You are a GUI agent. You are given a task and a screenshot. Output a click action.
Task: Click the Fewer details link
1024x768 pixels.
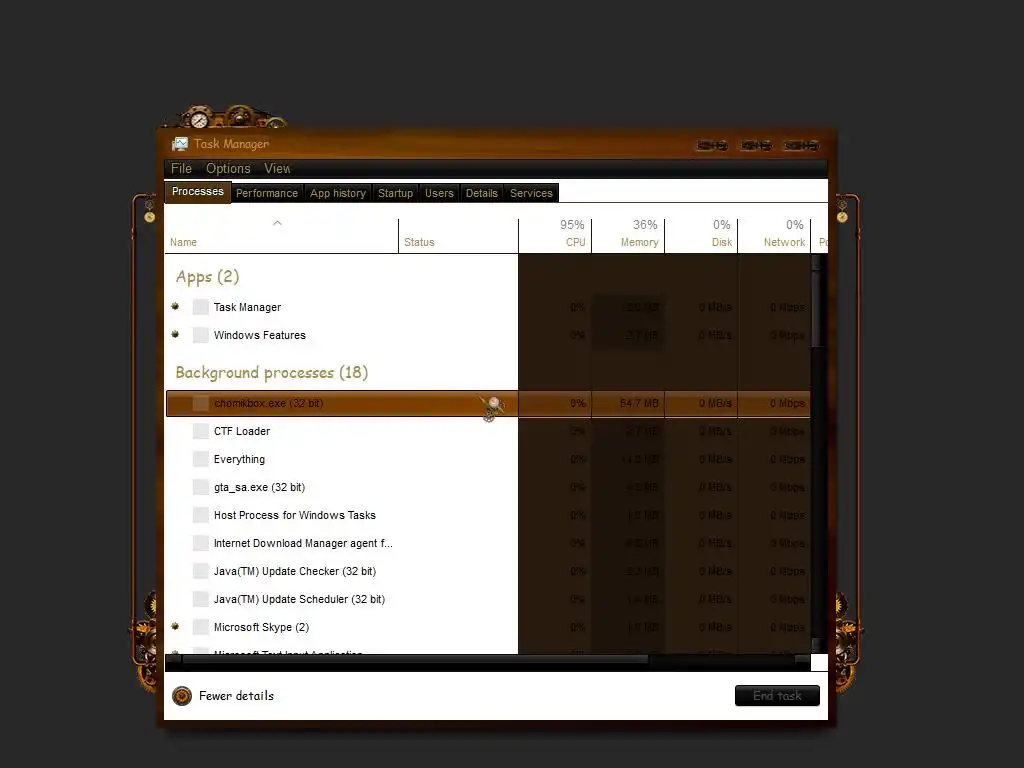pyautogui.click(x=236, y=696)
